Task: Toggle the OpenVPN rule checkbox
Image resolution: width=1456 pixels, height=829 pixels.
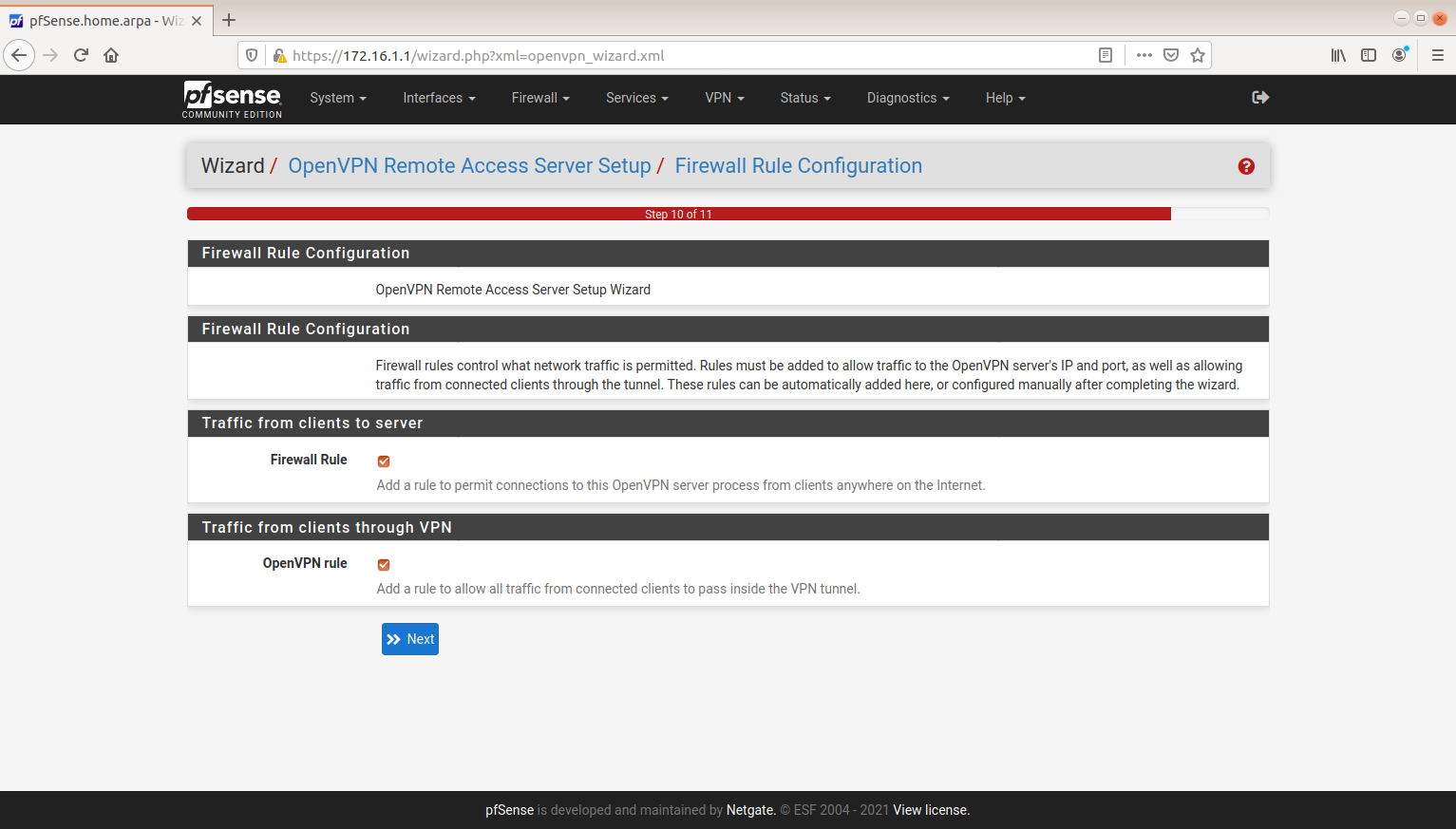Action: click(x=384, y=565)
